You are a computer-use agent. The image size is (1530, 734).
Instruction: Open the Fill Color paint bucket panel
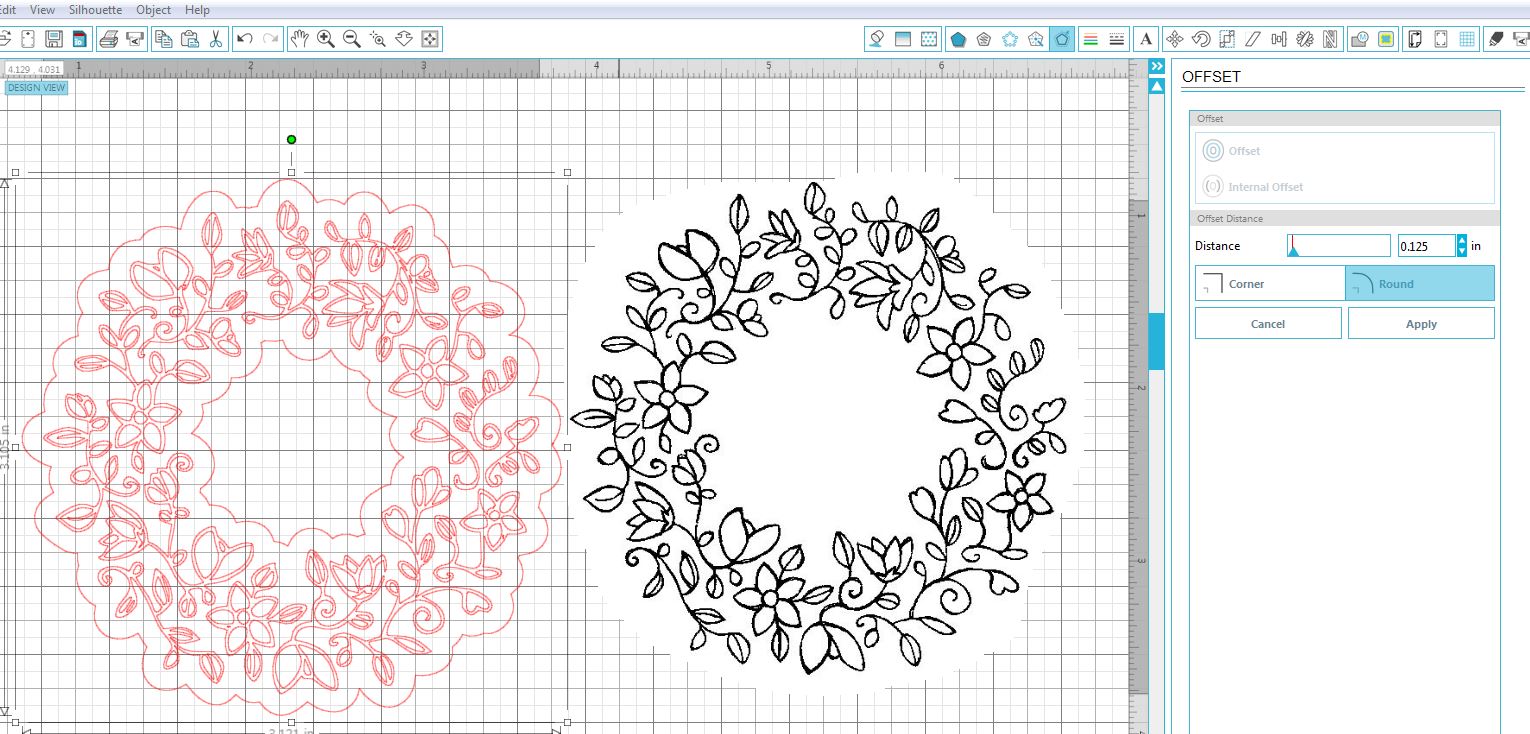876,39
